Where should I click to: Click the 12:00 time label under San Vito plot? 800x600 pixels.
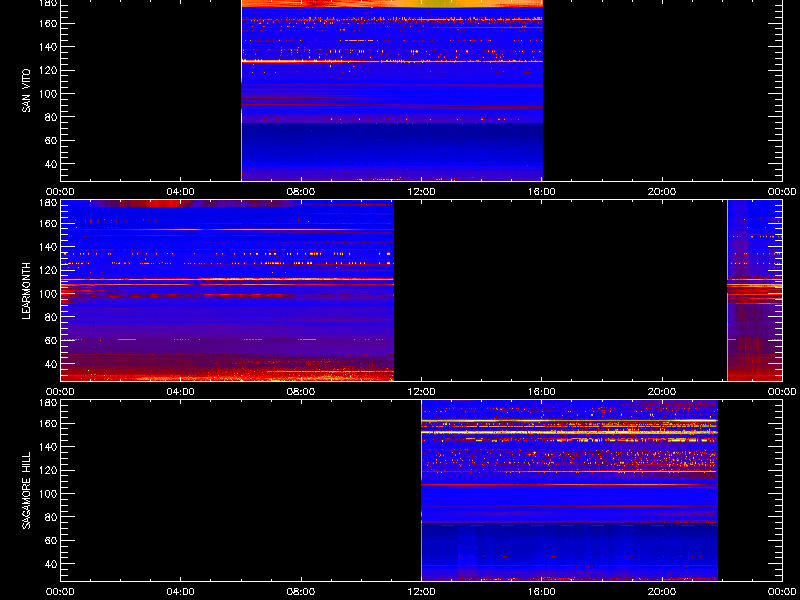tap(421, 192)
